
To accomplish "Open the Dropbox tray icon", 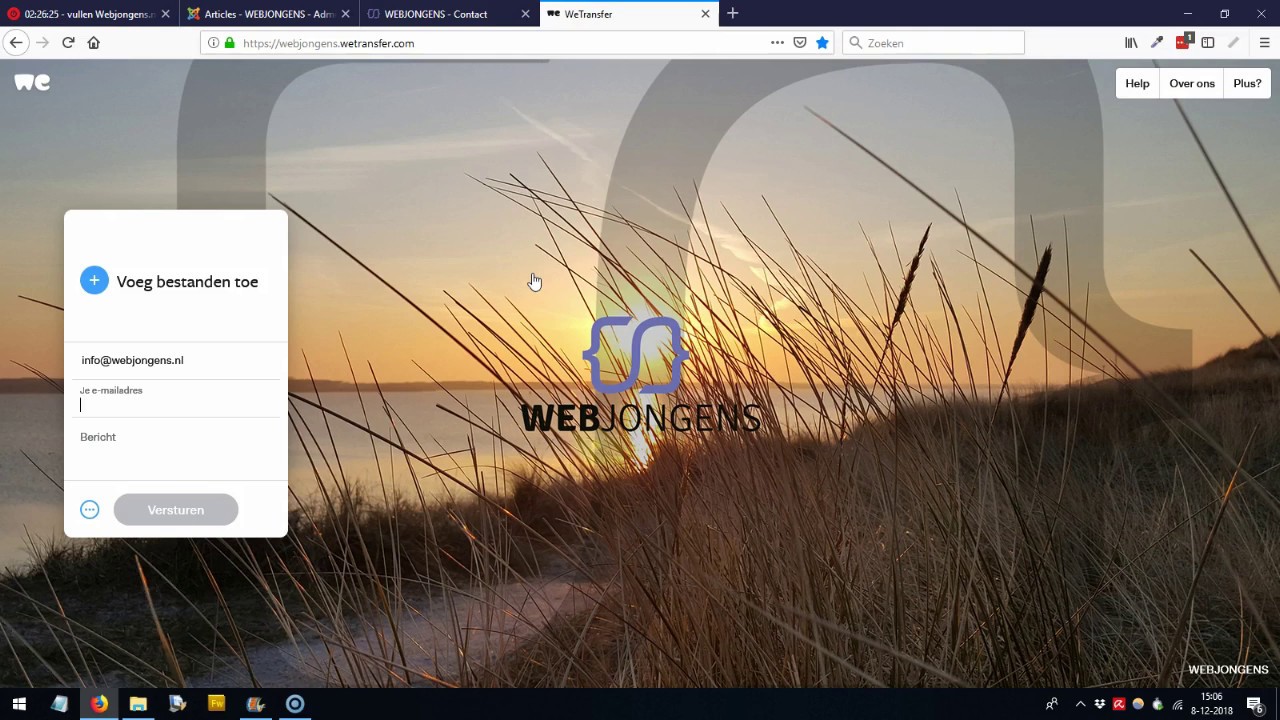I will point(1100,704).
